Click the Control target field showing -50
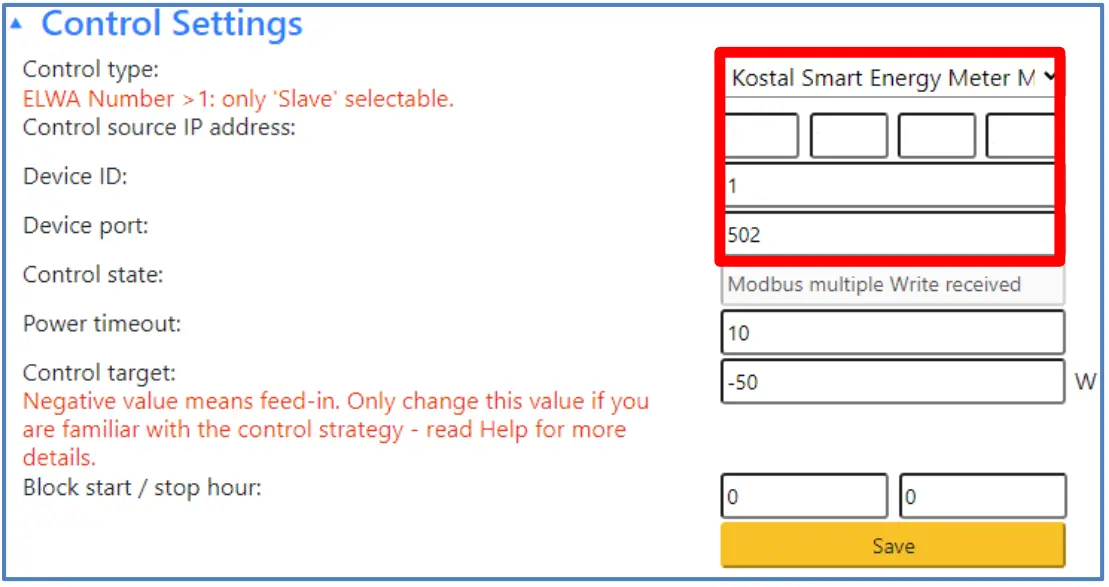 (892, 381)
